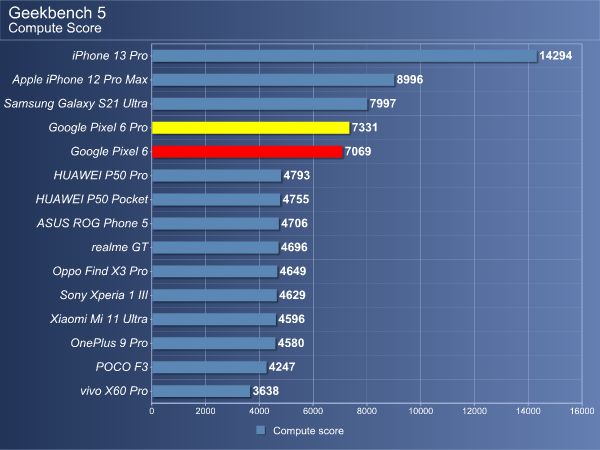Select the ASUS ROG Phone 5 label
Image resolution: width=600 pixels, height=450 pixels.
pos(92,223)
